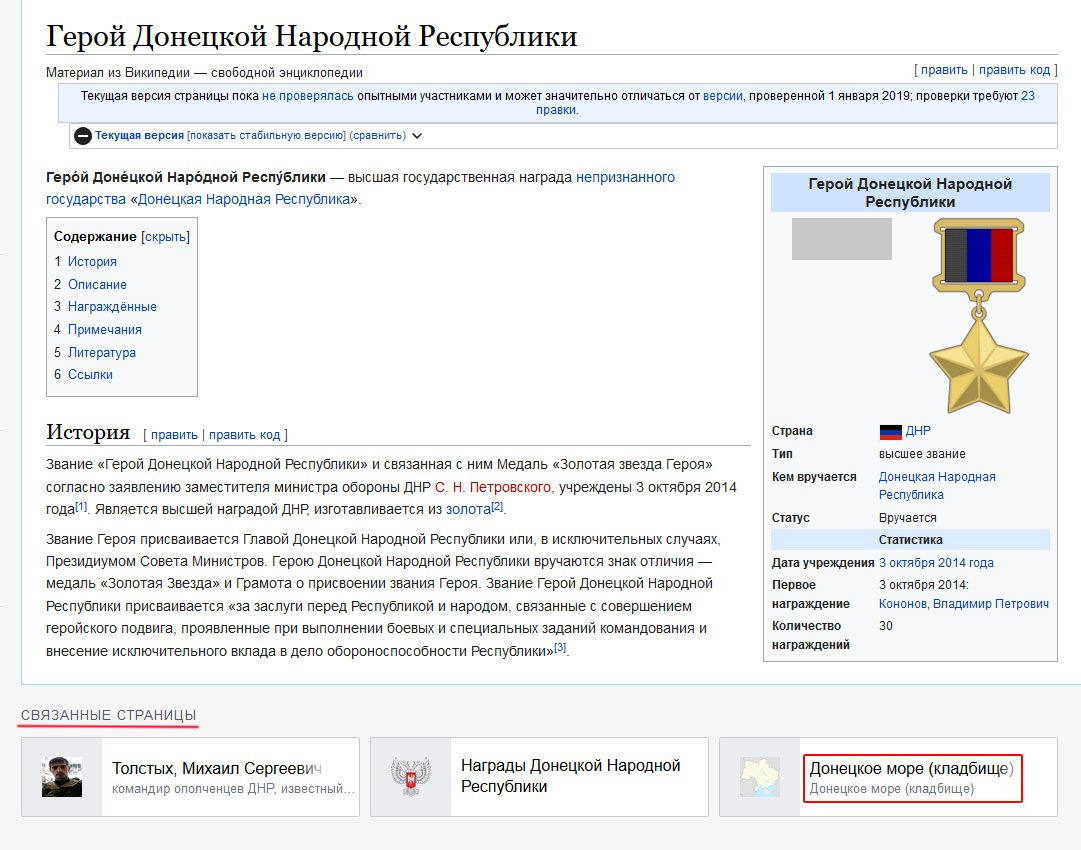Jump to the 'Примечания' contents entry
The height and width of the screenshot is (850, 1081).
[104, 330]
